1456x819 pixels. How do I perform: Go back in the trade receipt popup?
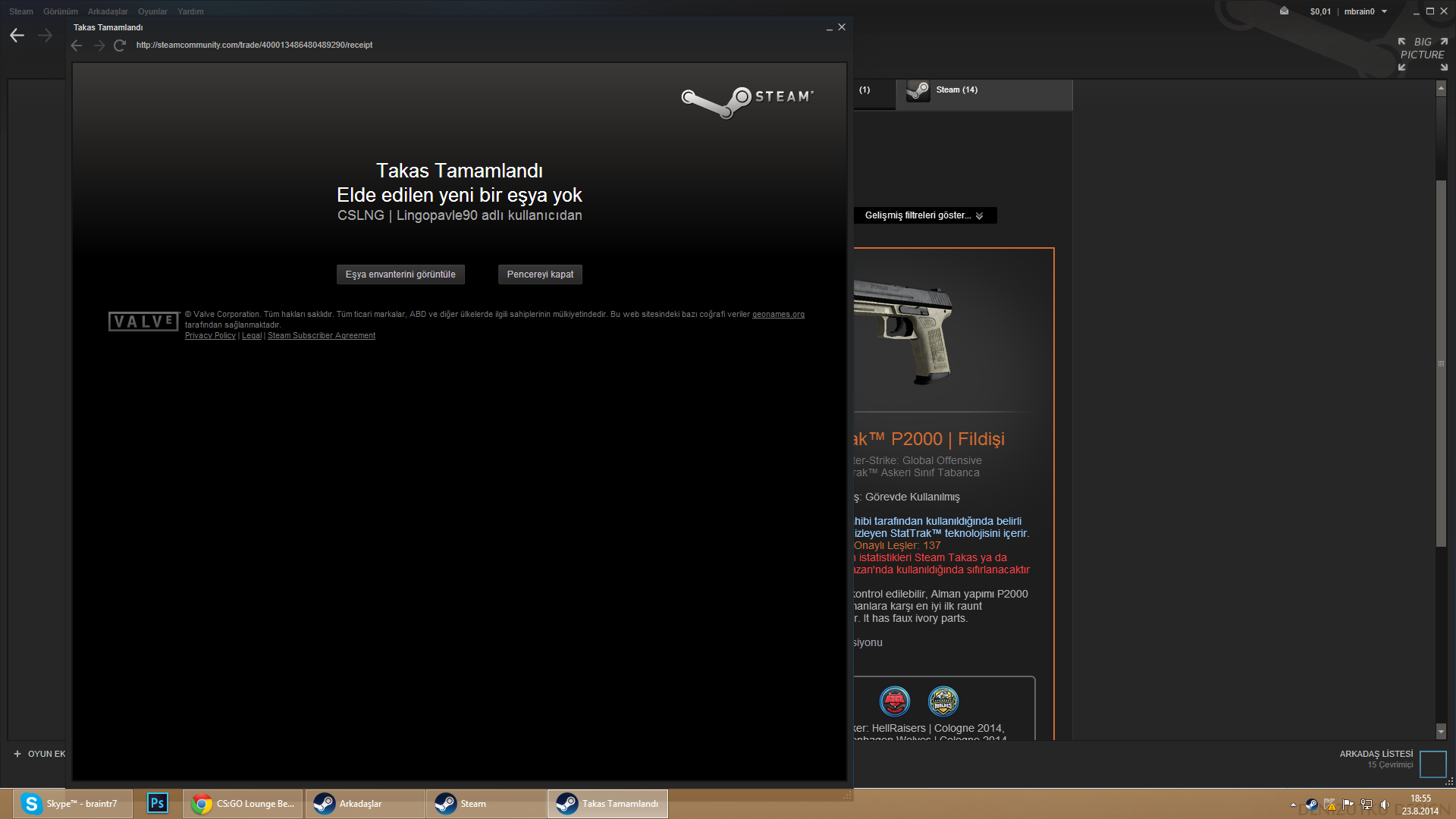pyautogui.click(x=77, y=45)
